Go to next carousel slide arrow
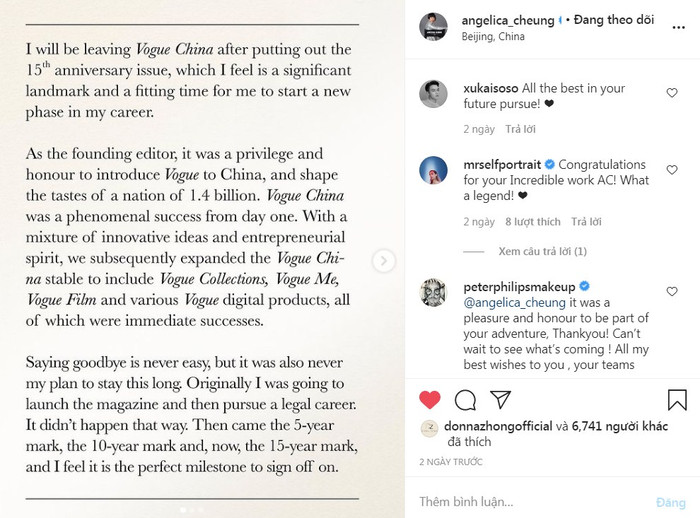This screenshot has width=700, height=518. tap(383, 261)
